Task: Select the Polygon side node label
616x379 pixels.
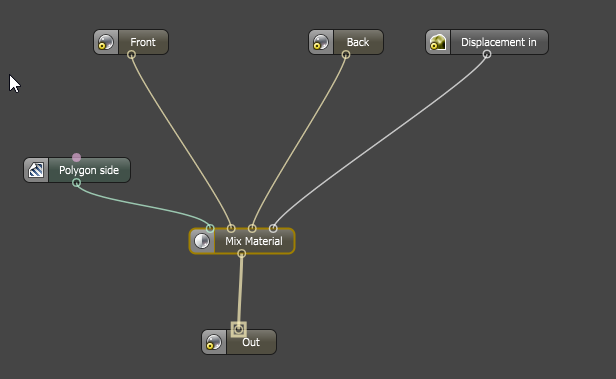Action: 89,170
